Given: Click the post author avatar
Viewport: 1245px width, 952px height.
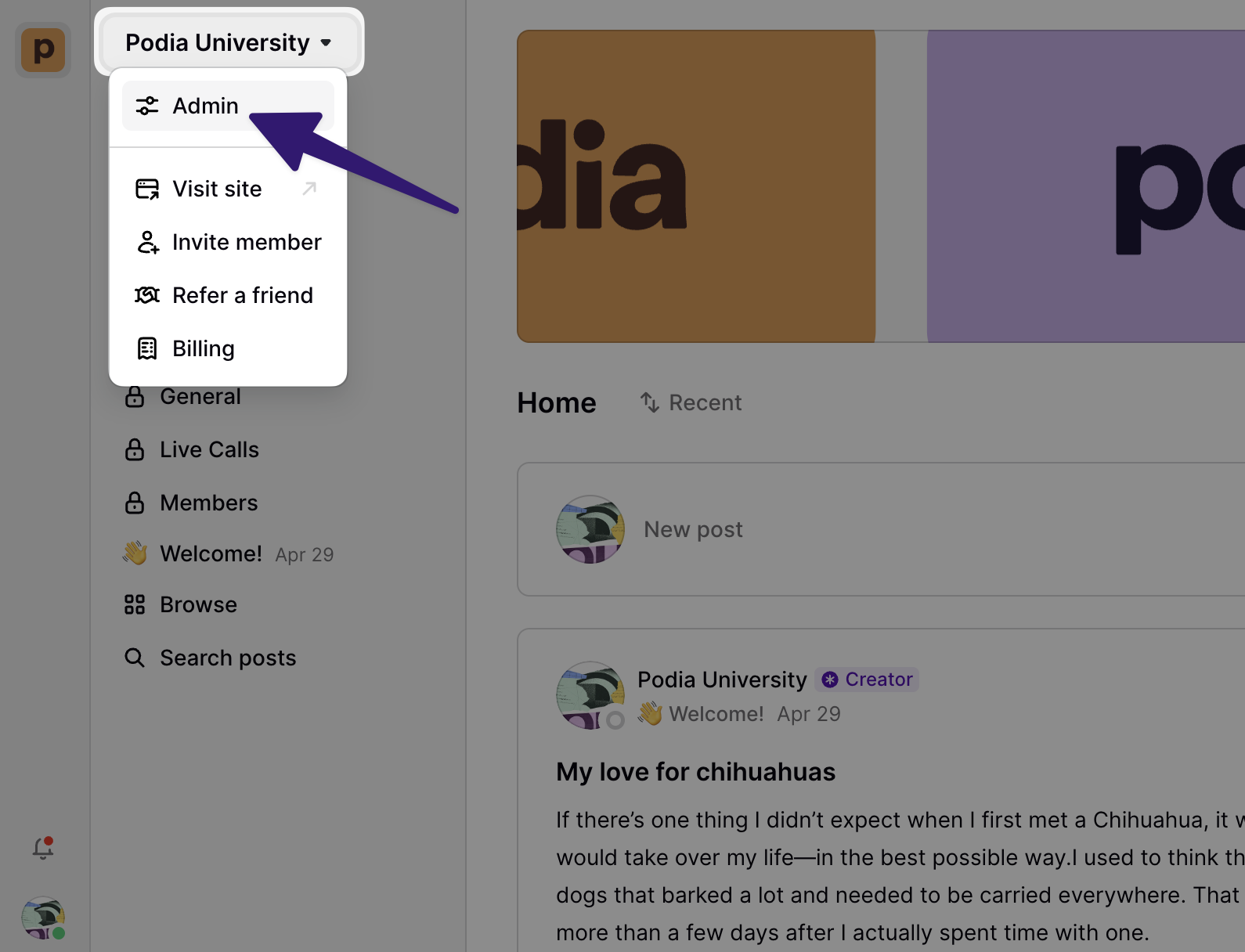Looking at the screenshot, I should (590, 696).
